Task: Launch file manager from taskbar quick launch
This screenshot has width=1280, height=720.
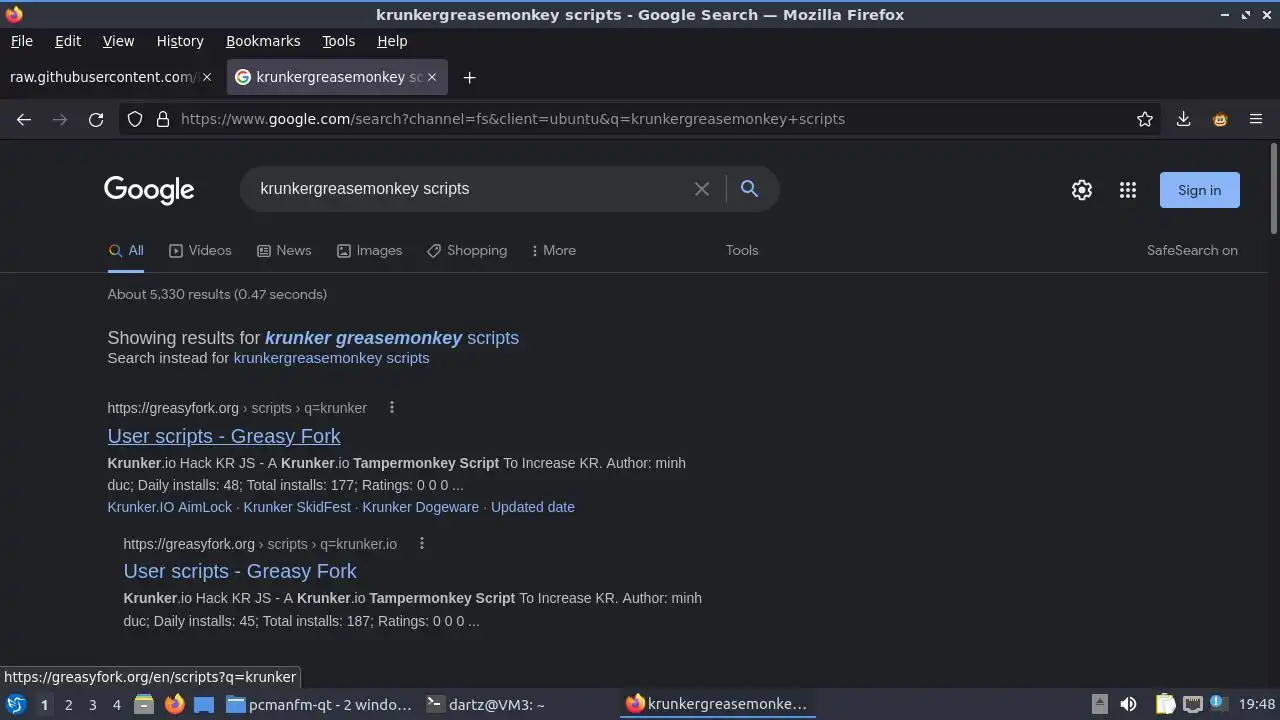Action: pyautogui.click(x=144, y=704)
